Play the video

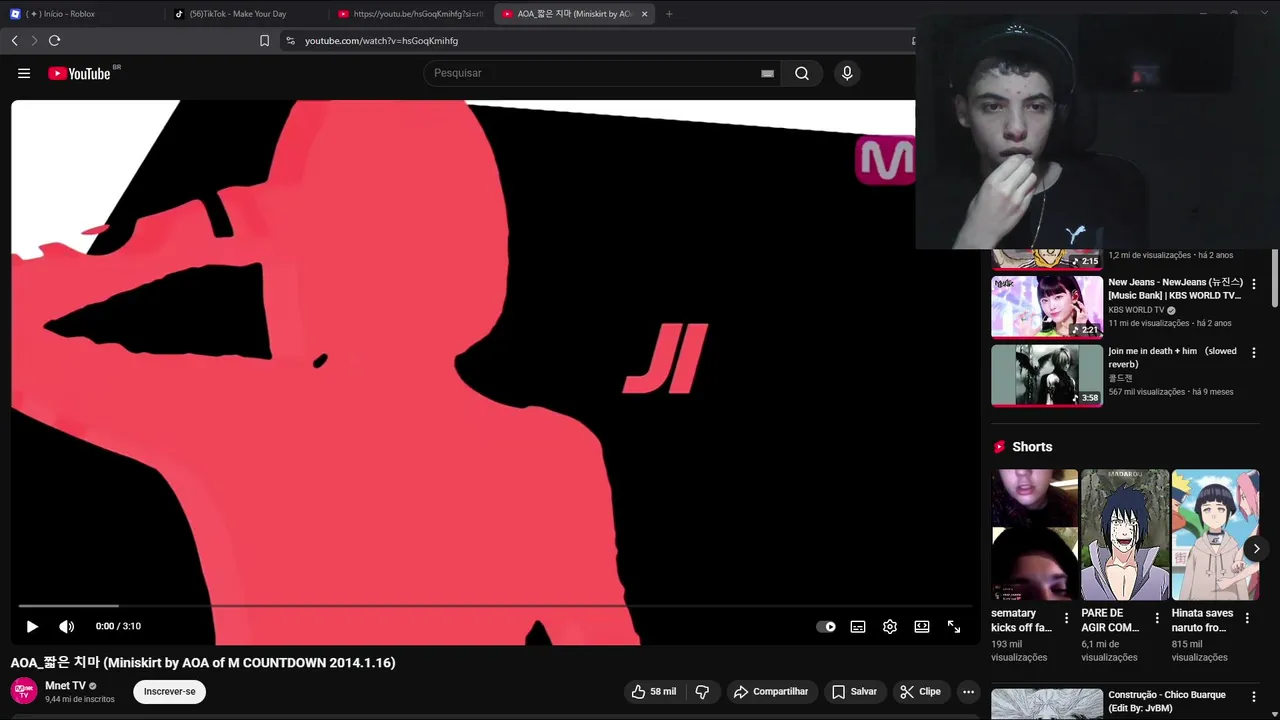tap(32, 627)
